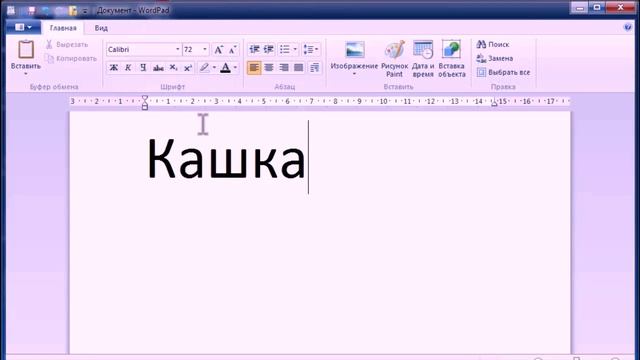Open the paragraph settings dialog icon
640x360 pixels.
pos(314,68)
